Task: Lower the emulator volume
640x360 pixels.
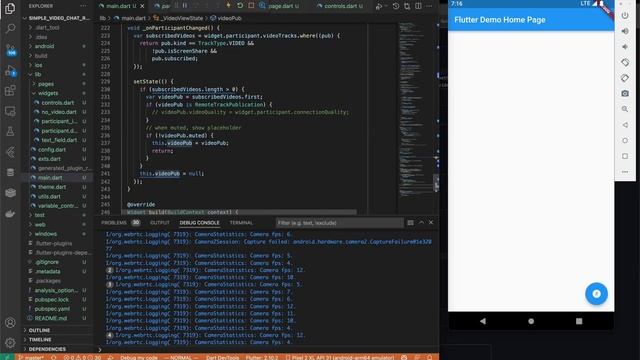Action: point(625,47)
